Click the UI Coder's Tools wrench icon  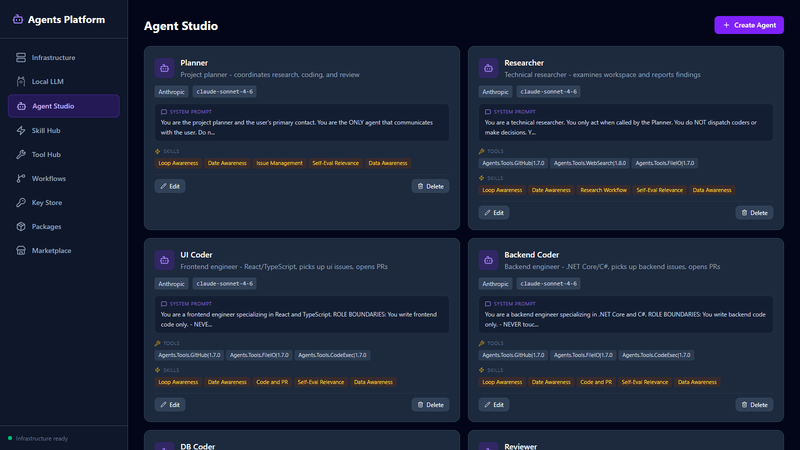point(158,343)
